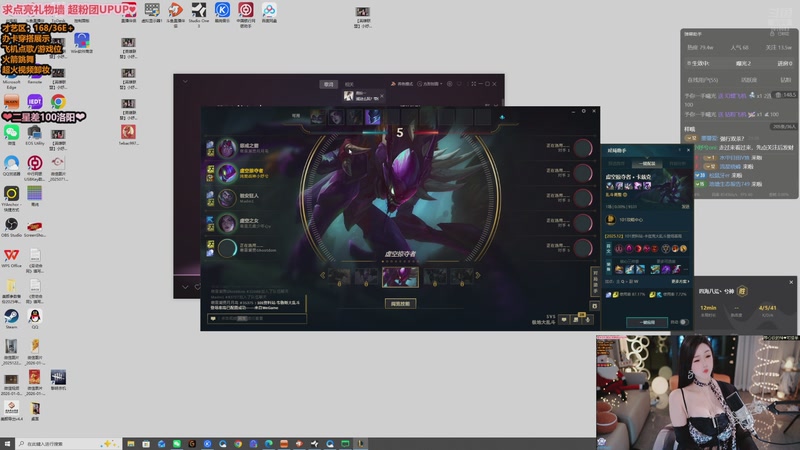Show the next skins with the right arrow

478,276
